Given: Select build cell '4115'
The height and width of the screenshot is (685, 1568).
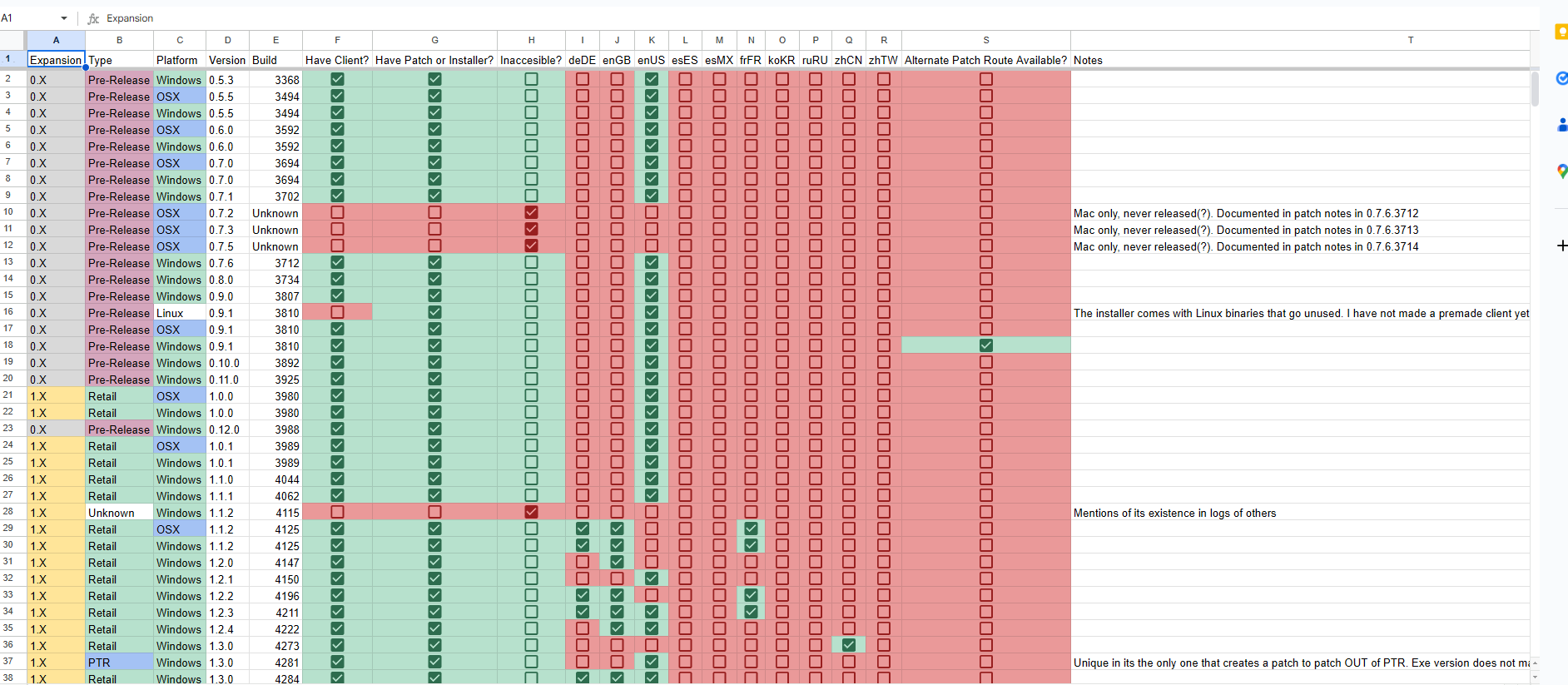Looking at the screenshot, I should point(275,512).
